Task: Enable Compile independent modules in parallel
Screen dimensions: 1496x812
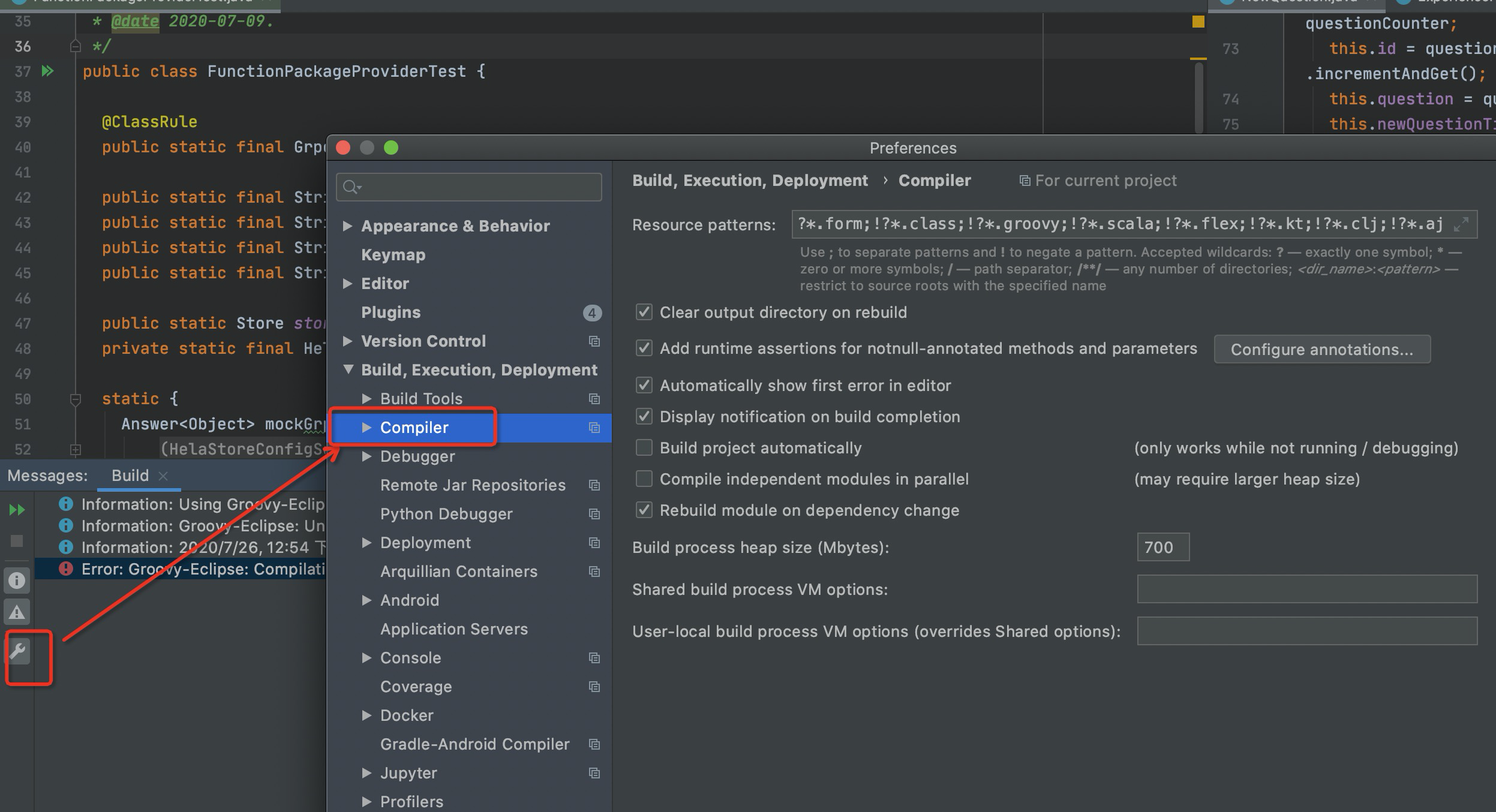Action: click(644, 479)
